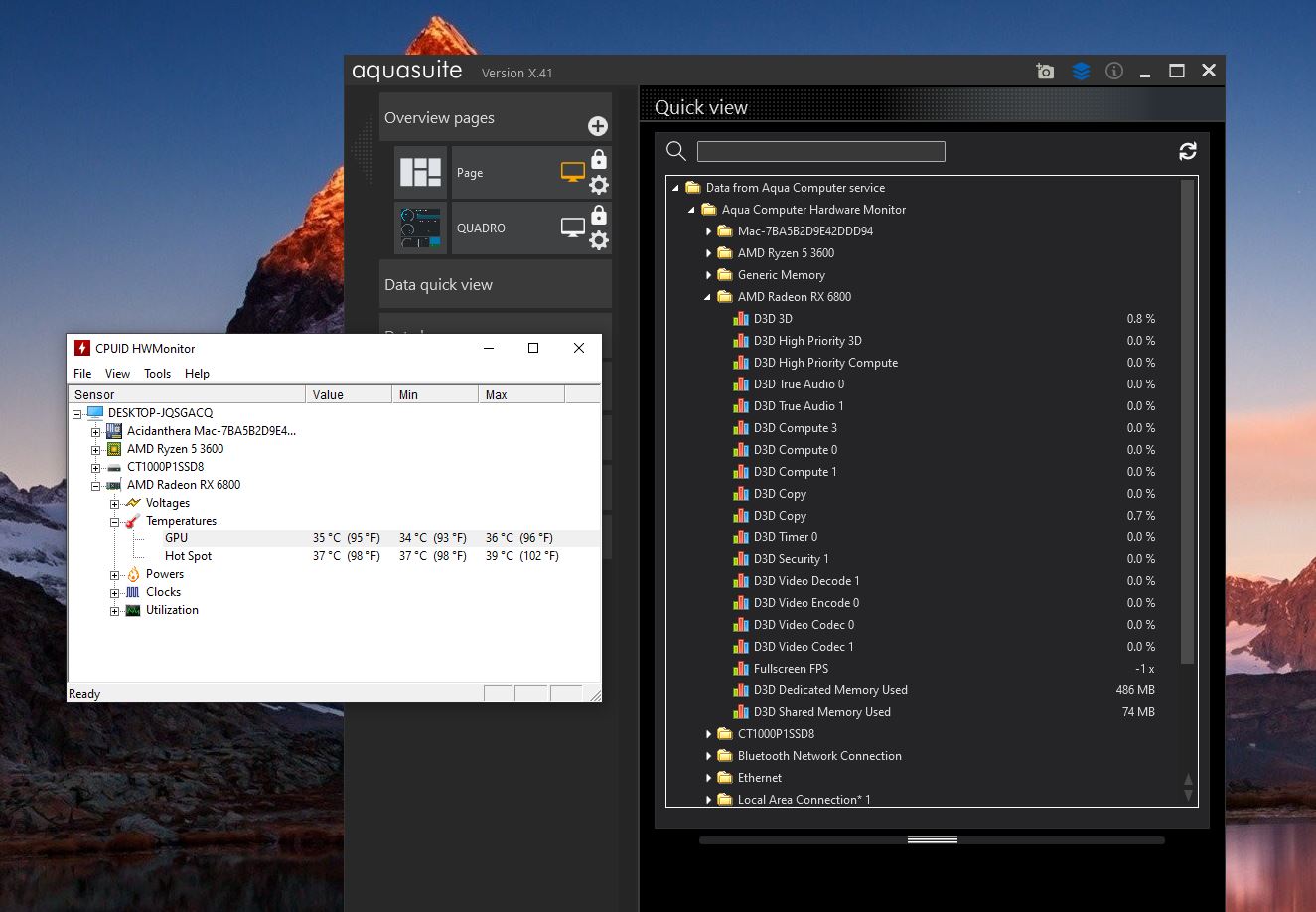Toggle the lock on the QUADRO page
Viewport: 1316px width, 912px height.
pyautogui.click(x=599, y=216)
